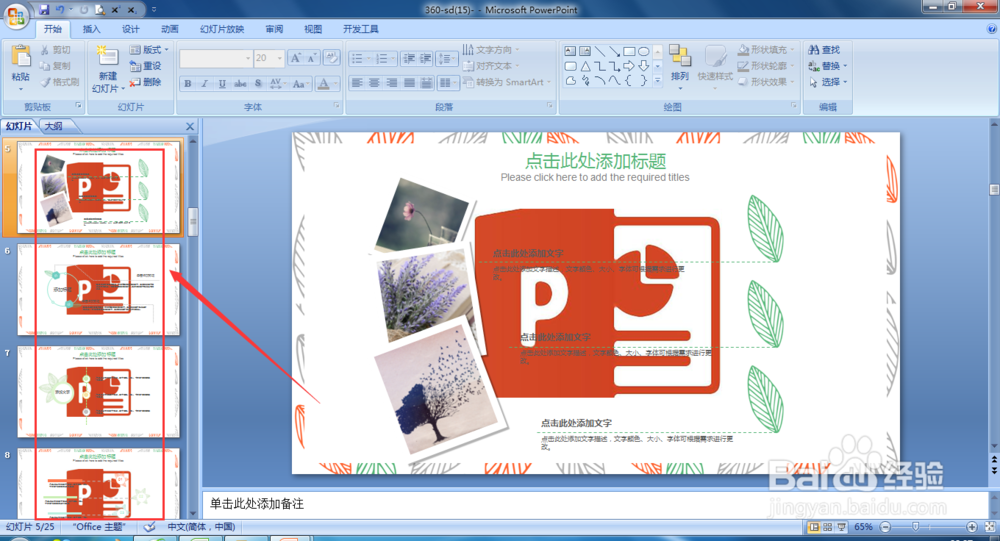
Task: Click the Decrease Indent icon
Action: coord(409,58)
